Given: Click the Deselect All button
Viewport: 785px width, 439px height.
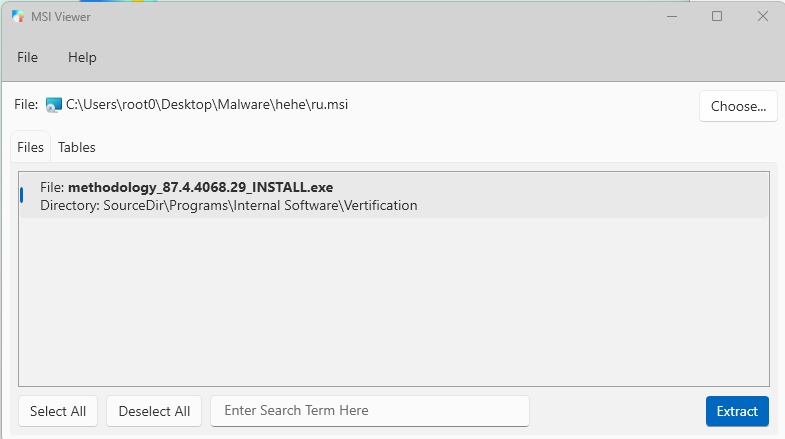Looking at the screenshot, I should (x=154, y=411).
